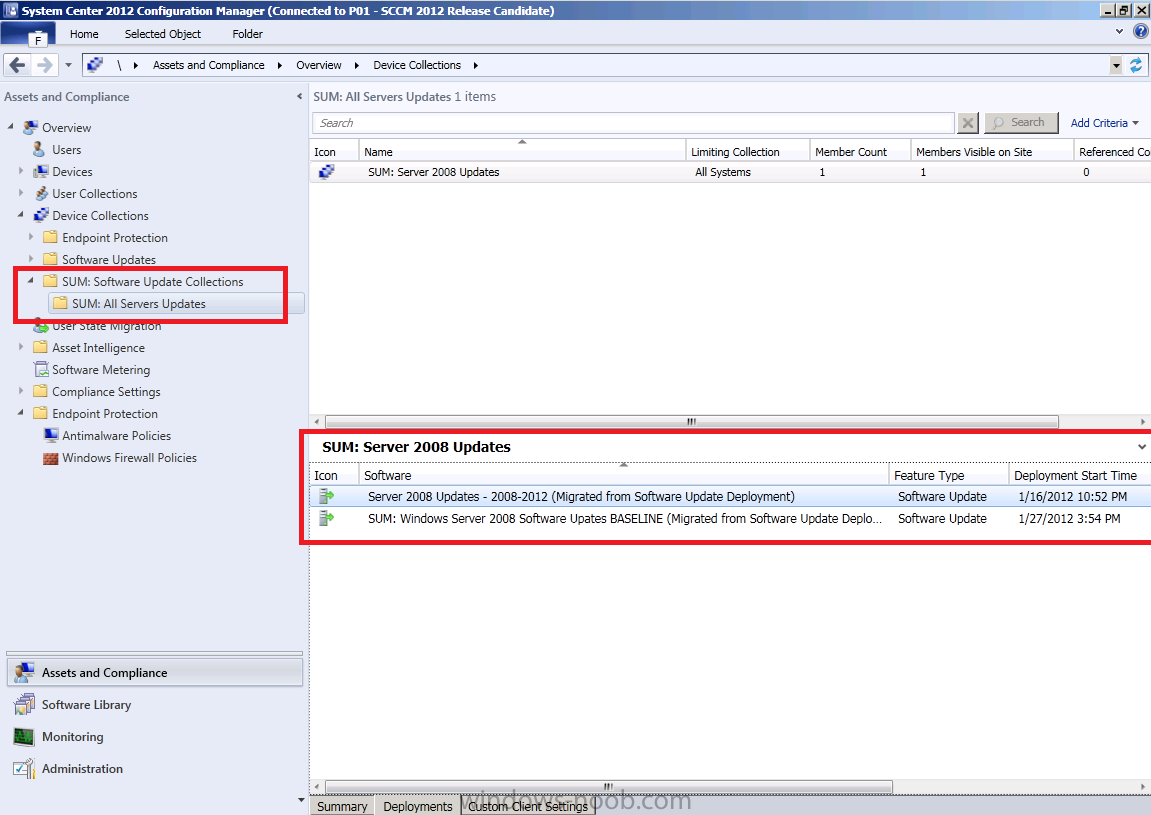This screenshot has width=1151, height=815.
Task: Open the Add Criteria dropdown
Action: tap(1104, 123)
